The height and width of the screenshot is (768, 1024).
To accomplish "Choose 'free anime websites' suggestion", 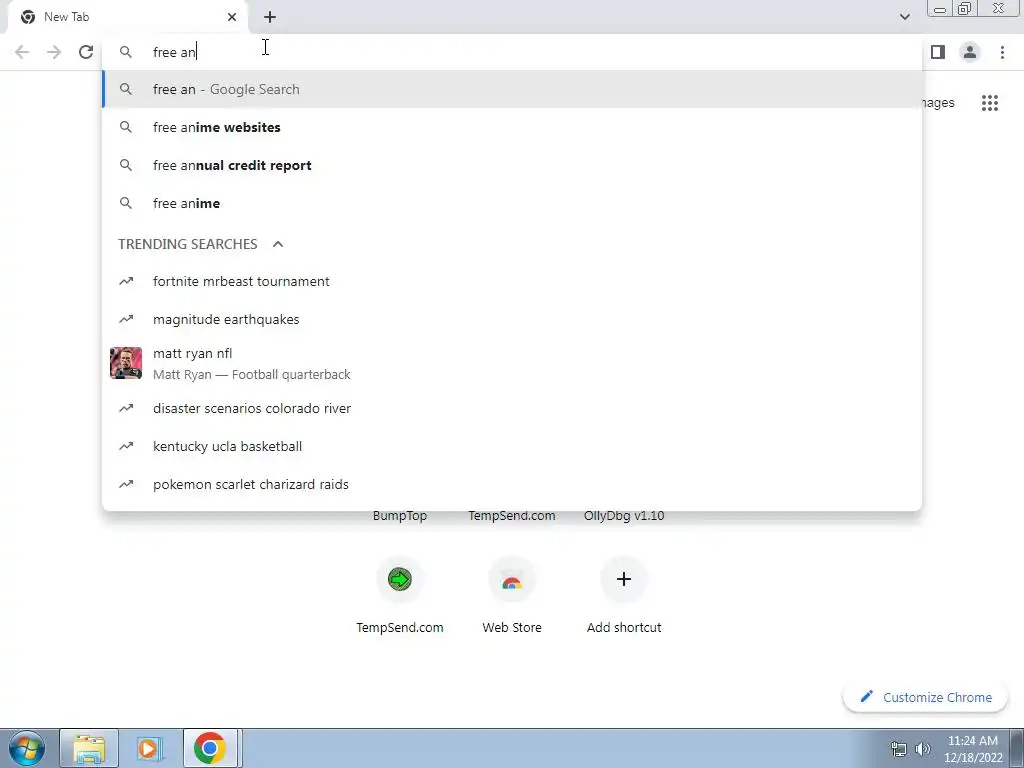I will click(512, 127).
